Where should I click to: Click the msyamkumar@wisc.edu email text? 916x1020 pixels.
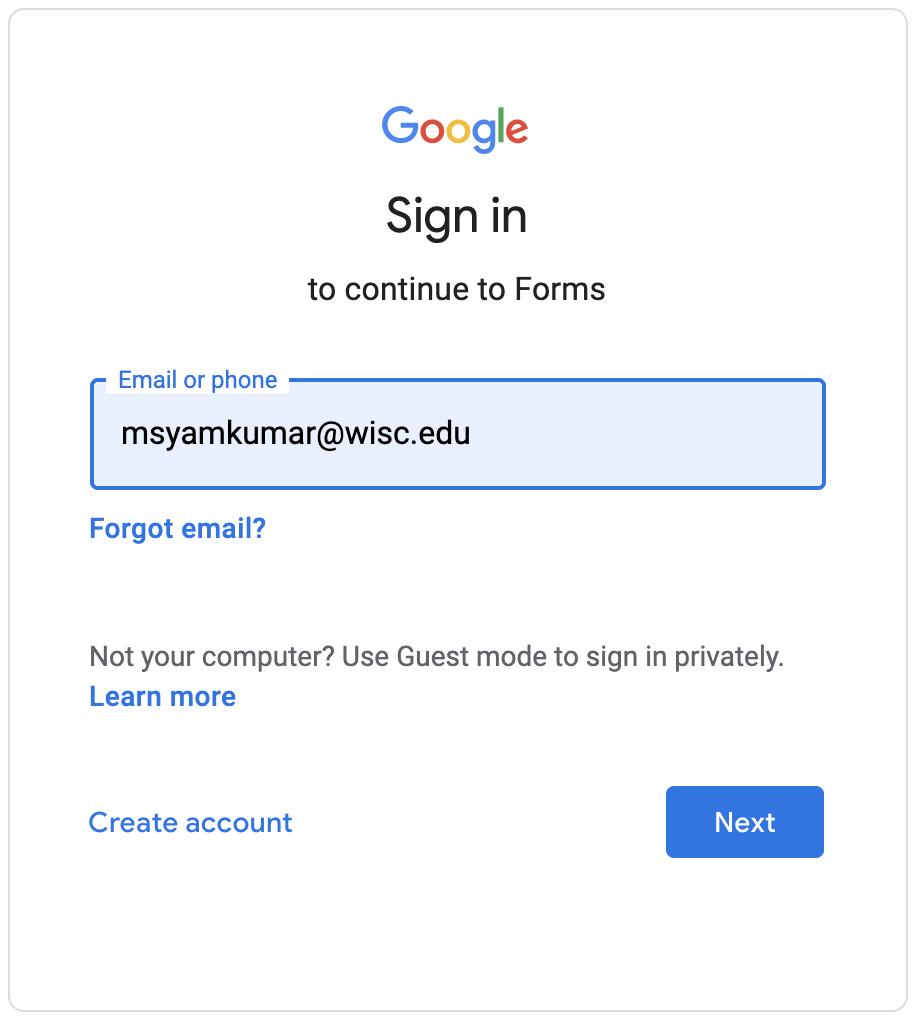click(x=295, y=434)
